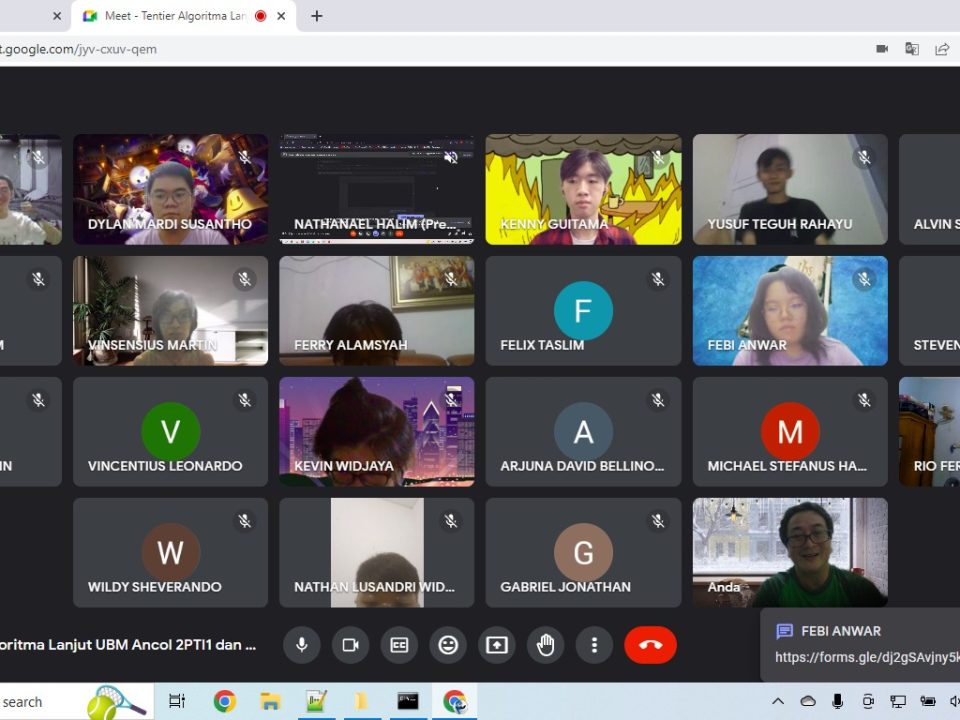Click the battery icon in system tray

click(928, 701)
